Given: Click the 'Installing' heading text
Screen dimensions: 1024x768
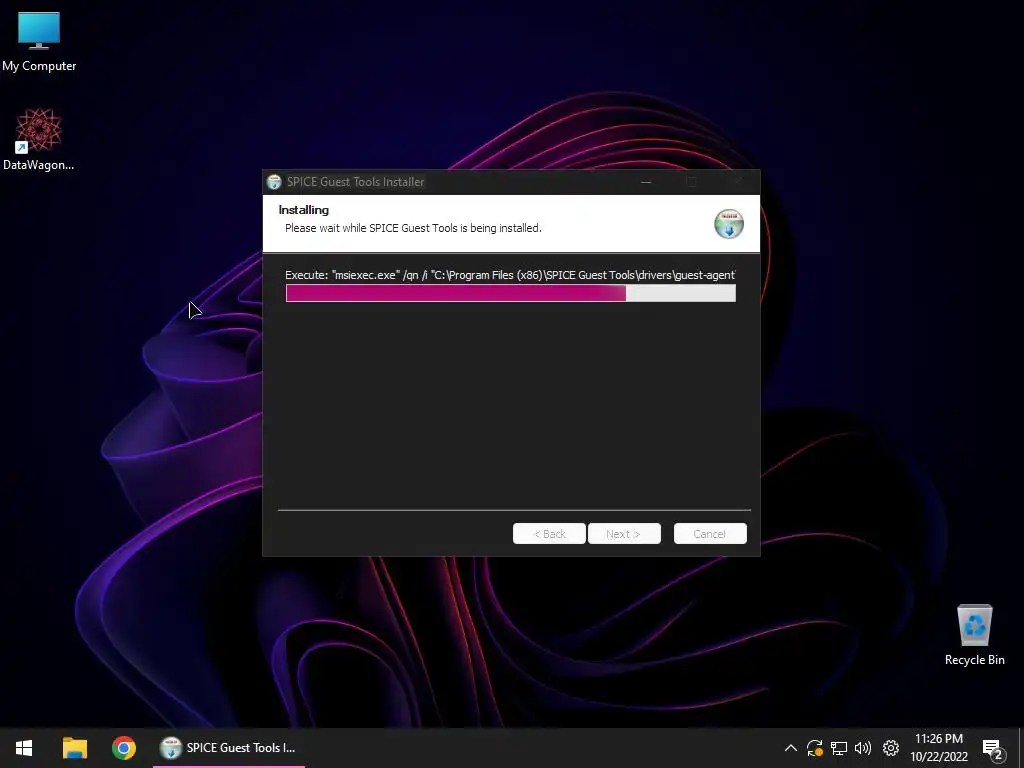Looking at the screenshot, I should 304,210.
